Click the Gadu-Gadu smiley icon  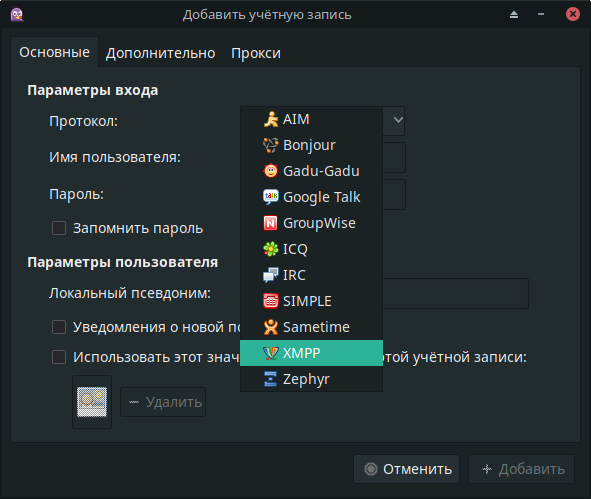pos(271,171)
